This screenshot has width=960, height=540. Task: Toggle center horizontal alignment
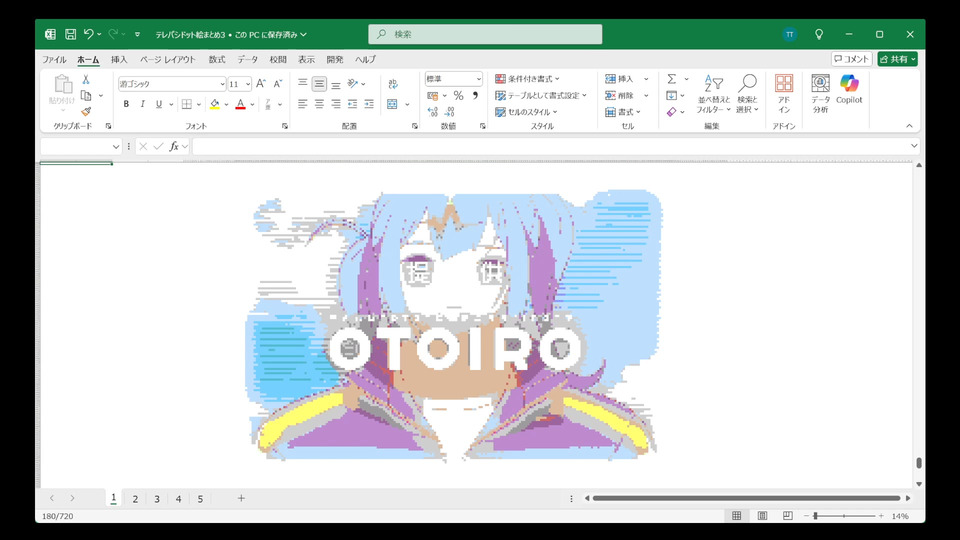[319, 104]
